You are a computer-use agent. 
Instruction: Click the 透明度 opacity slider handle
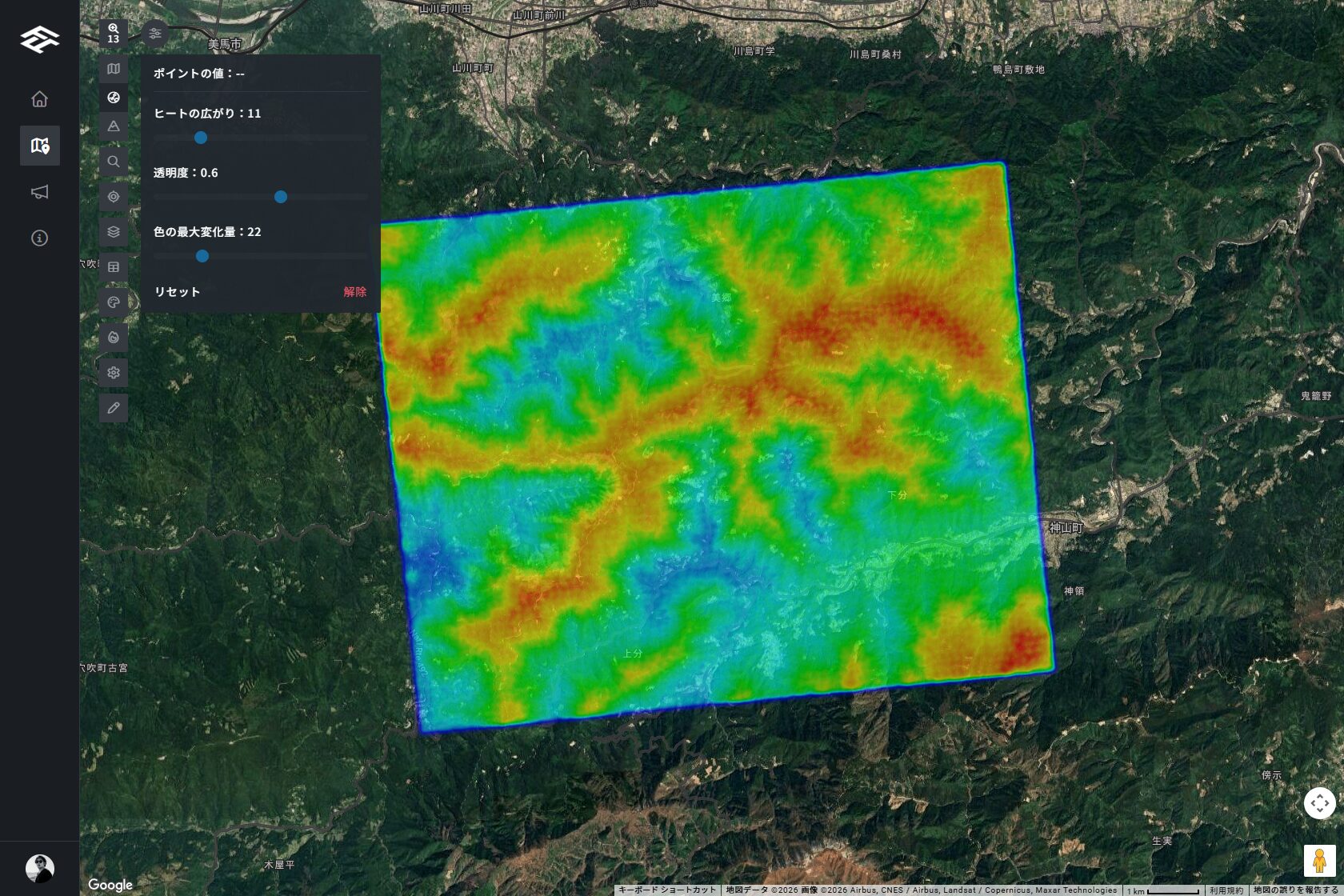click(281, 197)
